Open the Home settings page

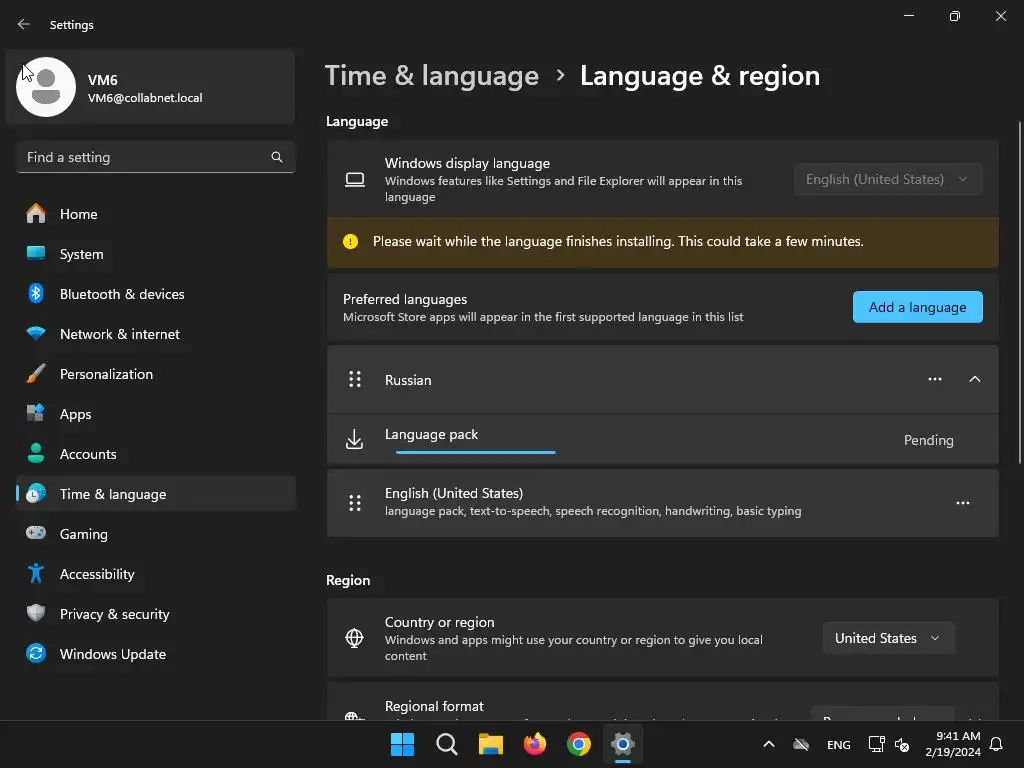pyautogui.click(x=155, y=214)
